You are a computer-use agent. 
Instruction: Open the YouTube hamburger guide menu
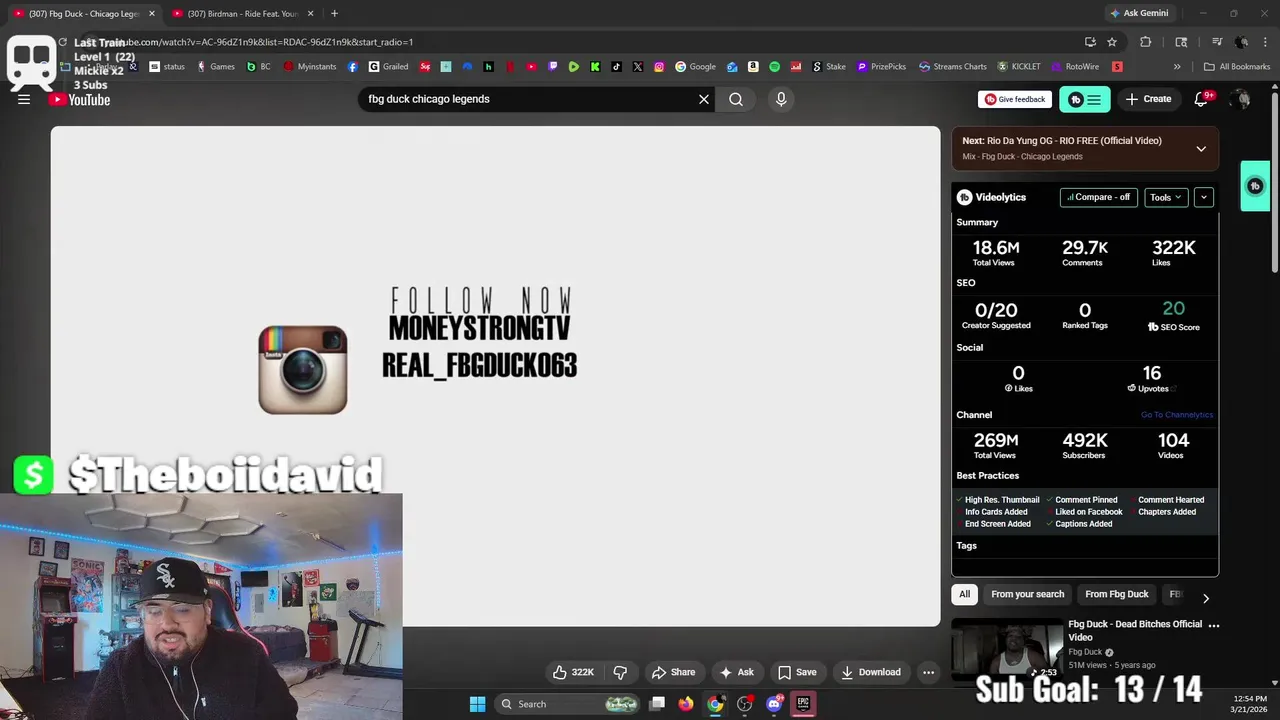pos(24,99)
